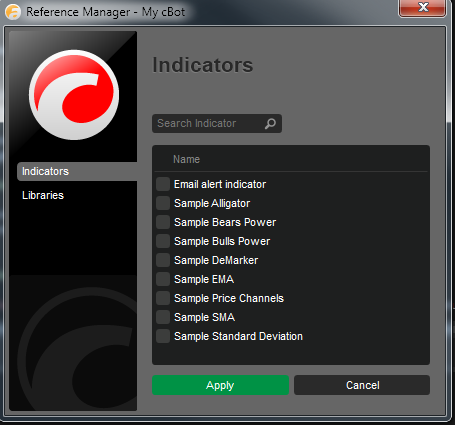Check the Sample Bulls Power box

(x=163, y=241)
